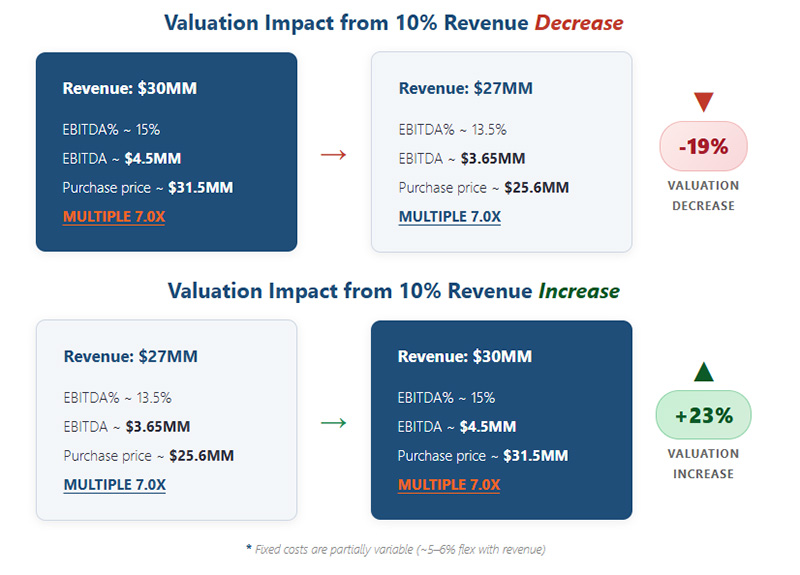Click Revenue: $30MM in the Decrease section
Screen dimensions: 800x575
(129, 88)
